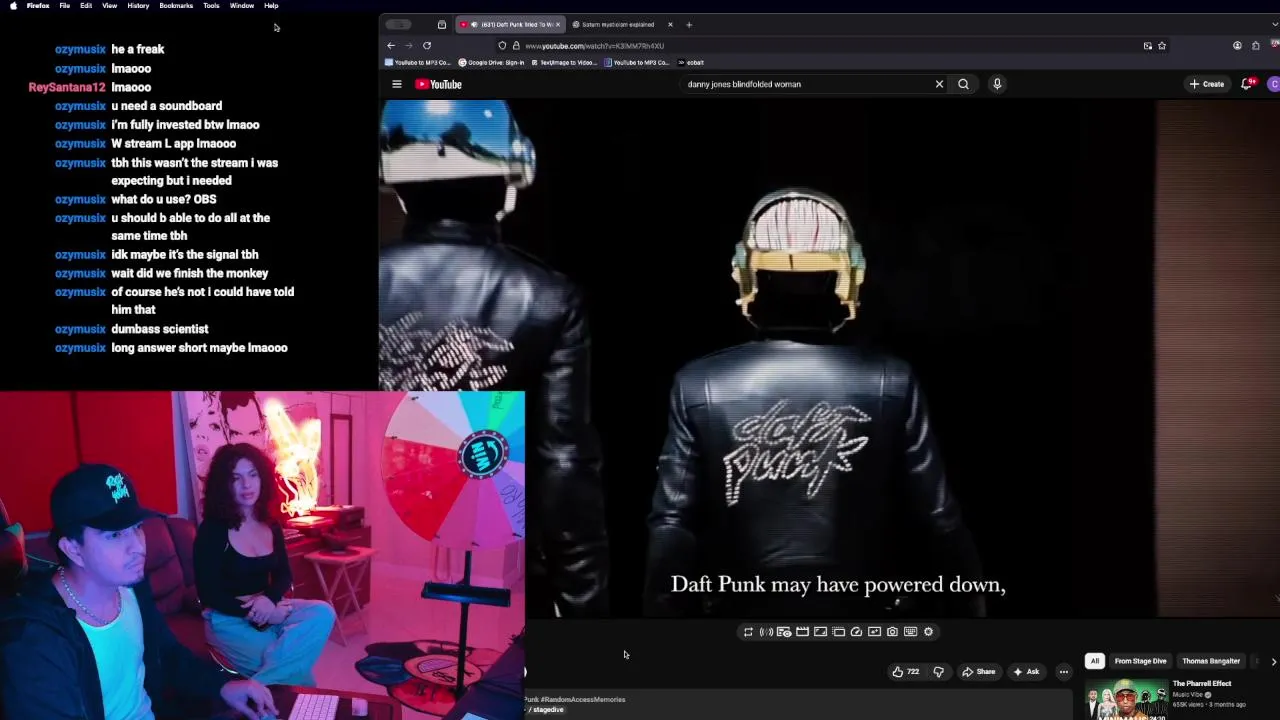Viewport: 1280px width, 720px height.
Task: Open the Firefox application menu
Action: coord(38,6)
